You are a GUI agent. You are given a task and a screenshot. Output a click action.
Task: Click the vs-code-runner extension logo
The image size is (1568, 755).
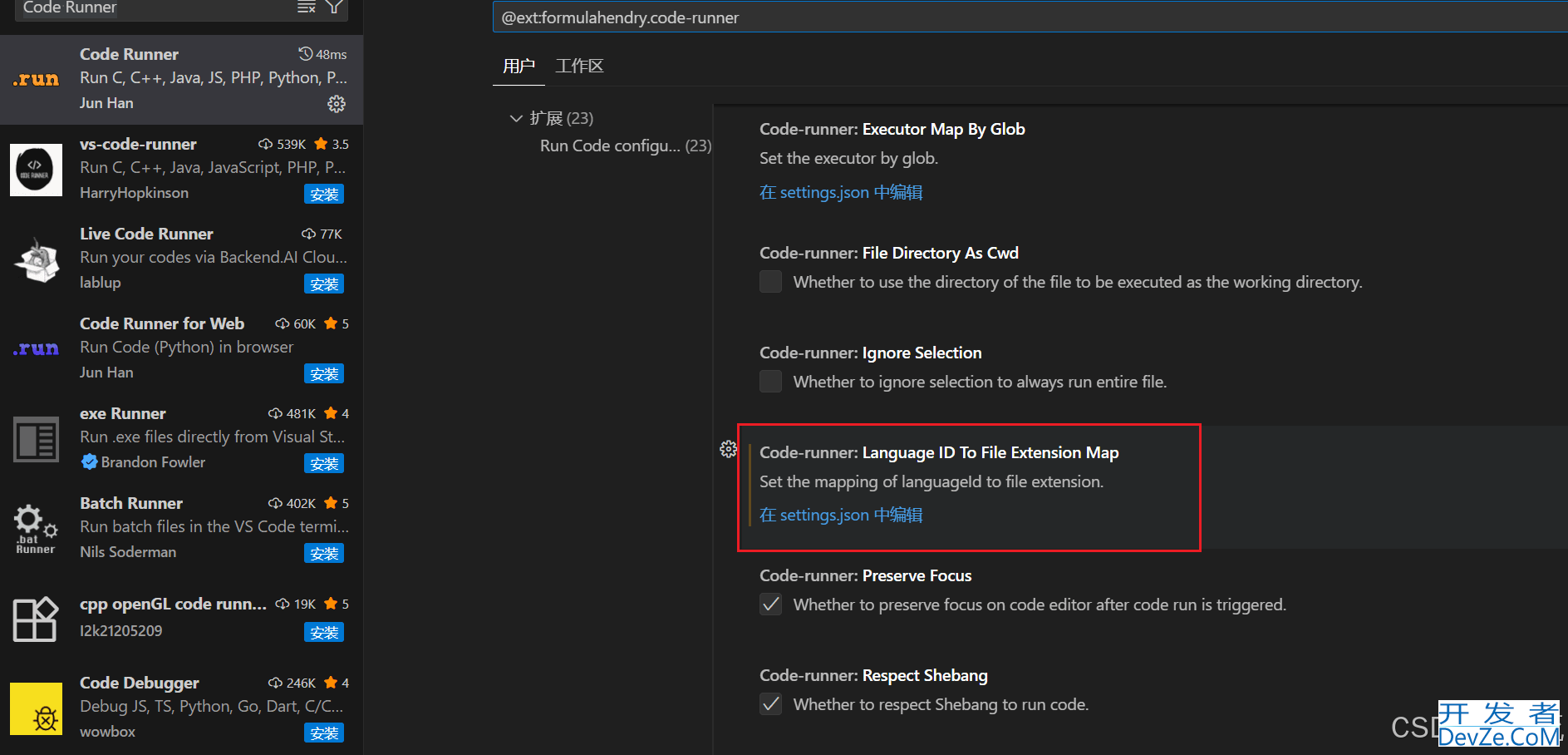[x=36, y=170]
